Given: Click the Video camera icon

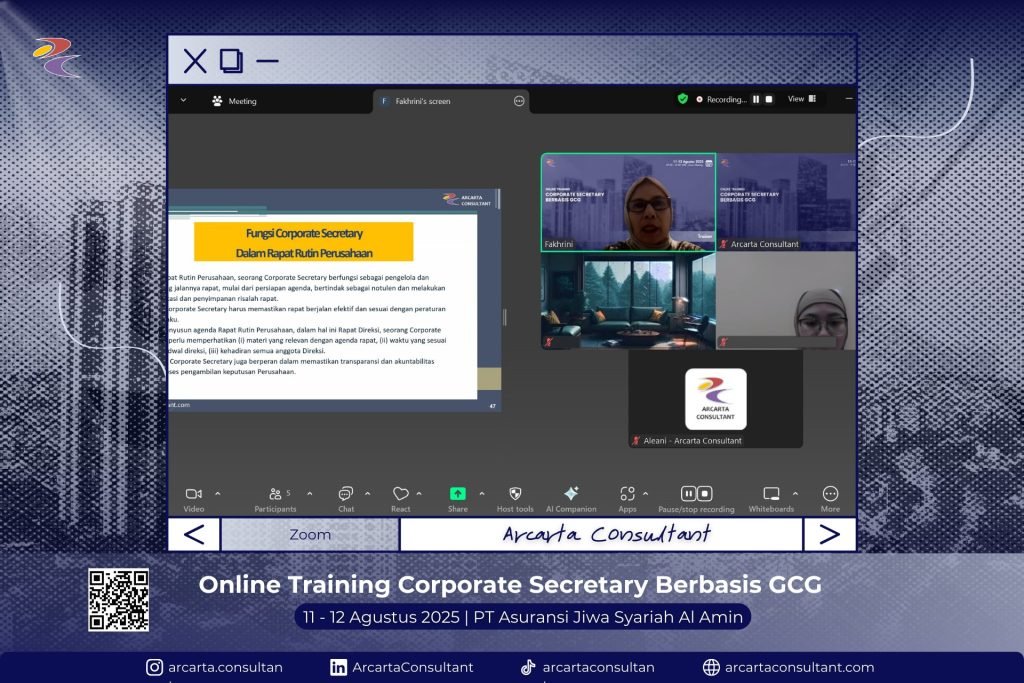Looking at the screenshot, I should click(x=194, y=494).
